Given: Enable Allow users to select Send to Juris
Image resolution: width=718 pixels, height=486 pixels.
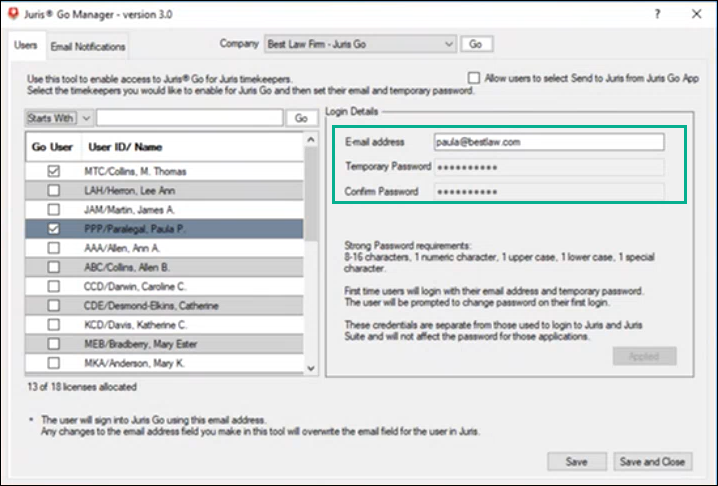Looking at the screenshot, I should [x=474, y=77].
